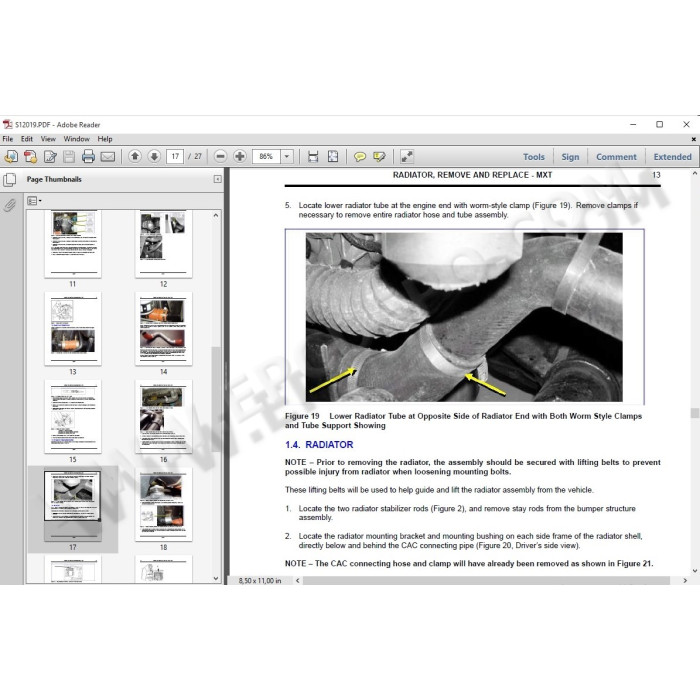The height and width of the screenshot is (700, 700).
Task: Open the zoom level dropdown arrow
Action: click(287, 156)
